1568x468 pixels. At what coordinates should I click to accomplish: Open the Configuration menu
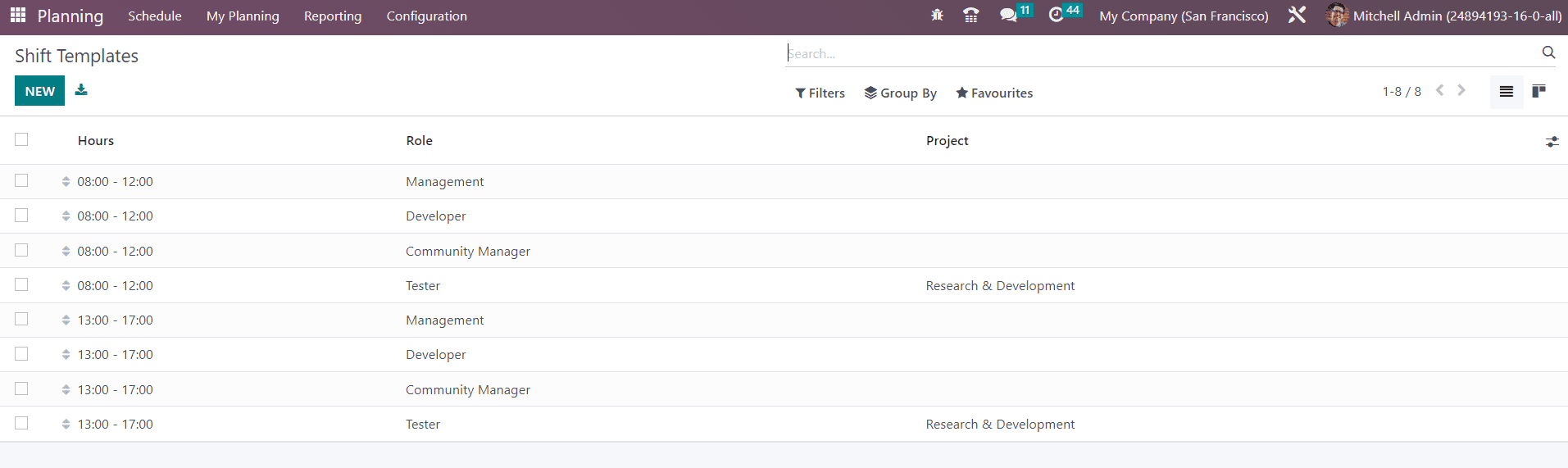427,16
